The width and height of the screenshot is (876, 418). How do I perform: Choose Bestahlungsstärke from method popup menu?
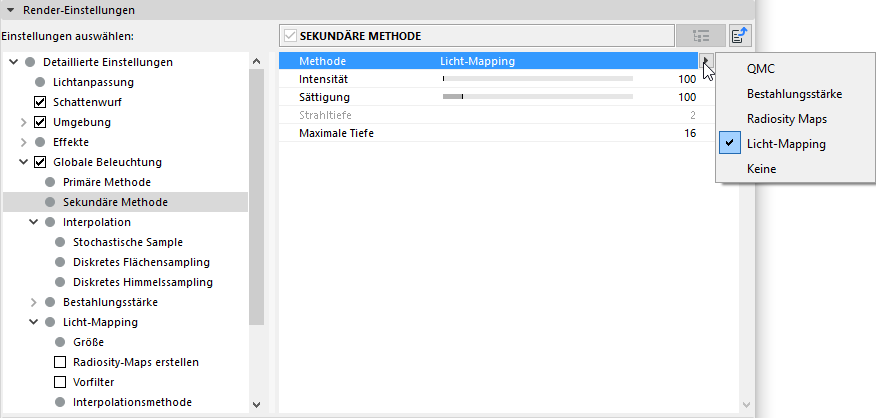click(x=794, y=94)
